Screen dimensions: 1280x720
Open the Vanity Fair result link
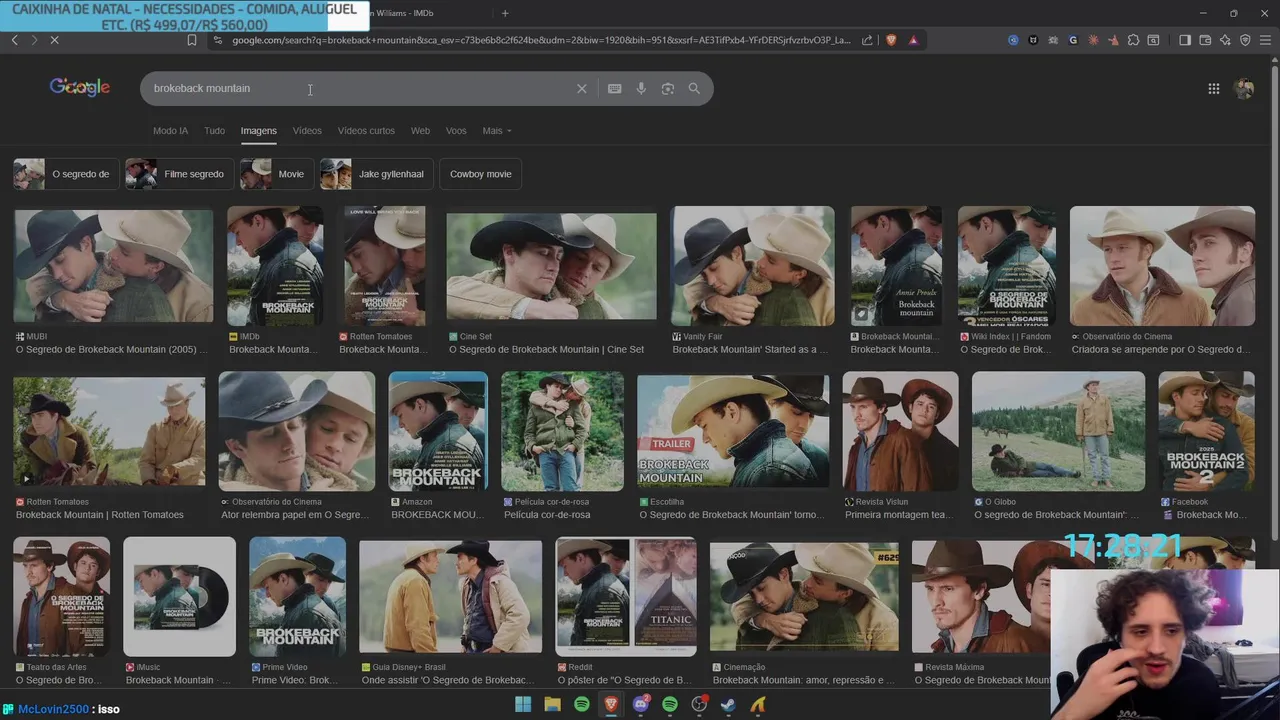750,350
